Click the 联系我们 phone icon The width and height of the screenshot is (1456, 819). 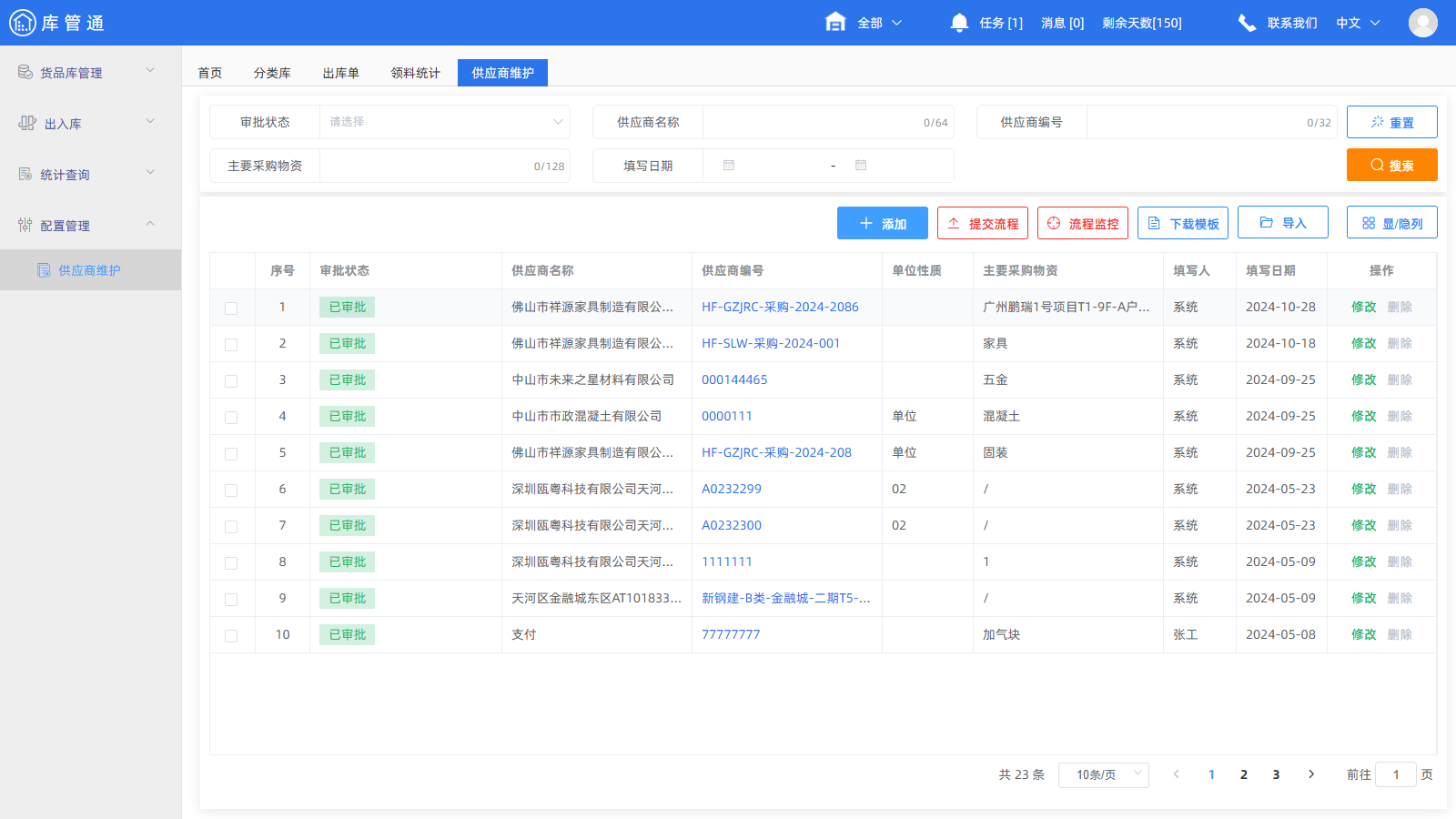(1247, 22)
